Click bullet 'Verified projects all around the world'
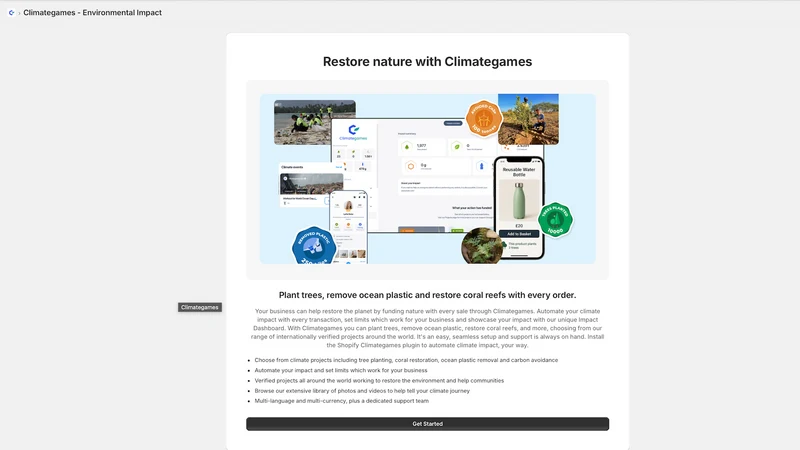This screenshot has height=450, width=800. point(379,381)
